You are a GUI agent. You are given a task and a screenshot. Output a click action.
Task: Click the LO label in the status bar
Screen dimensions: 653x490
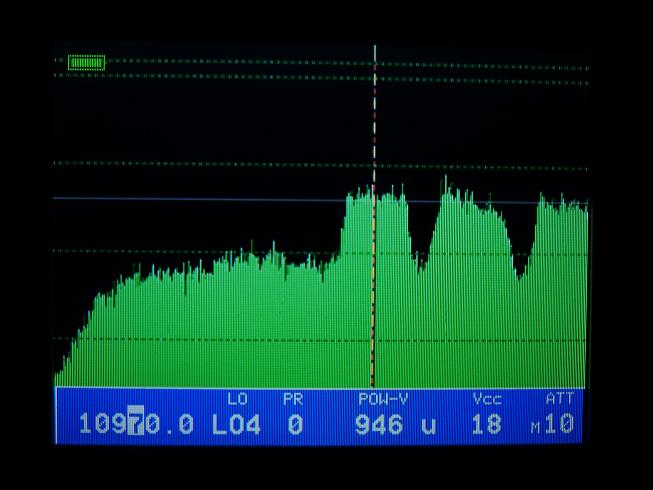pos(238,399)
